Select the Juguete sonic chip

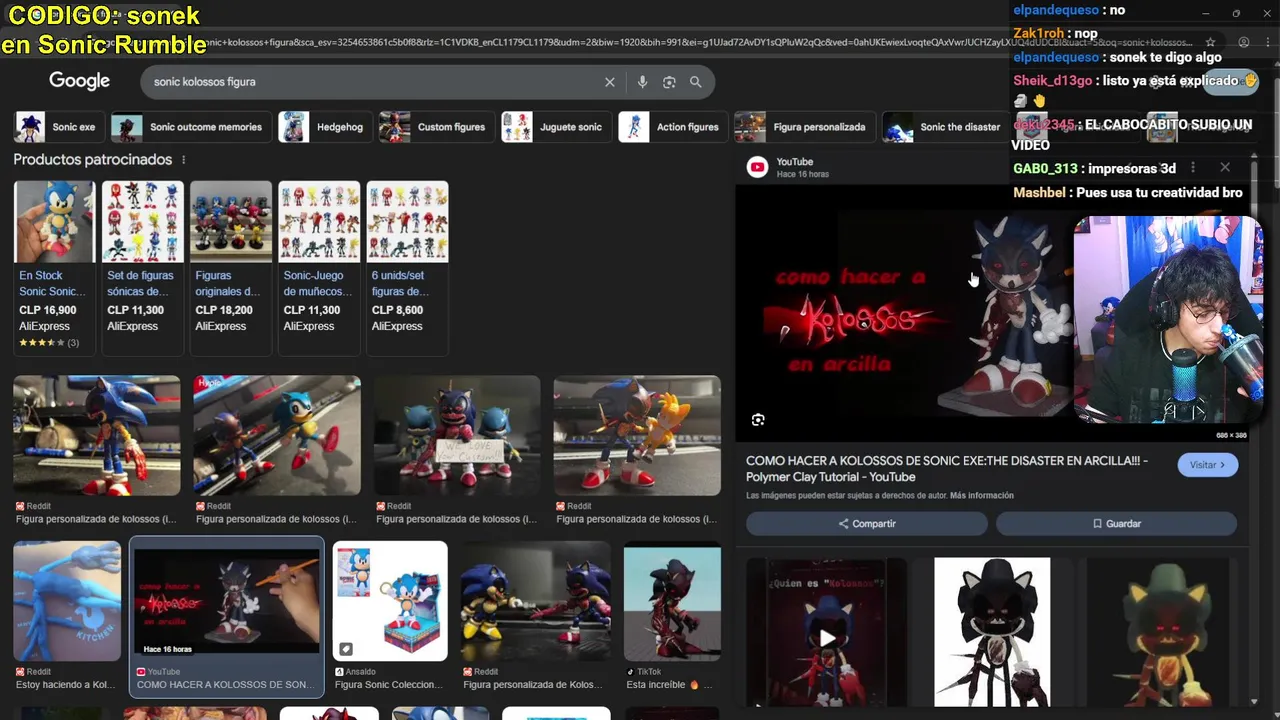point(555,127)
